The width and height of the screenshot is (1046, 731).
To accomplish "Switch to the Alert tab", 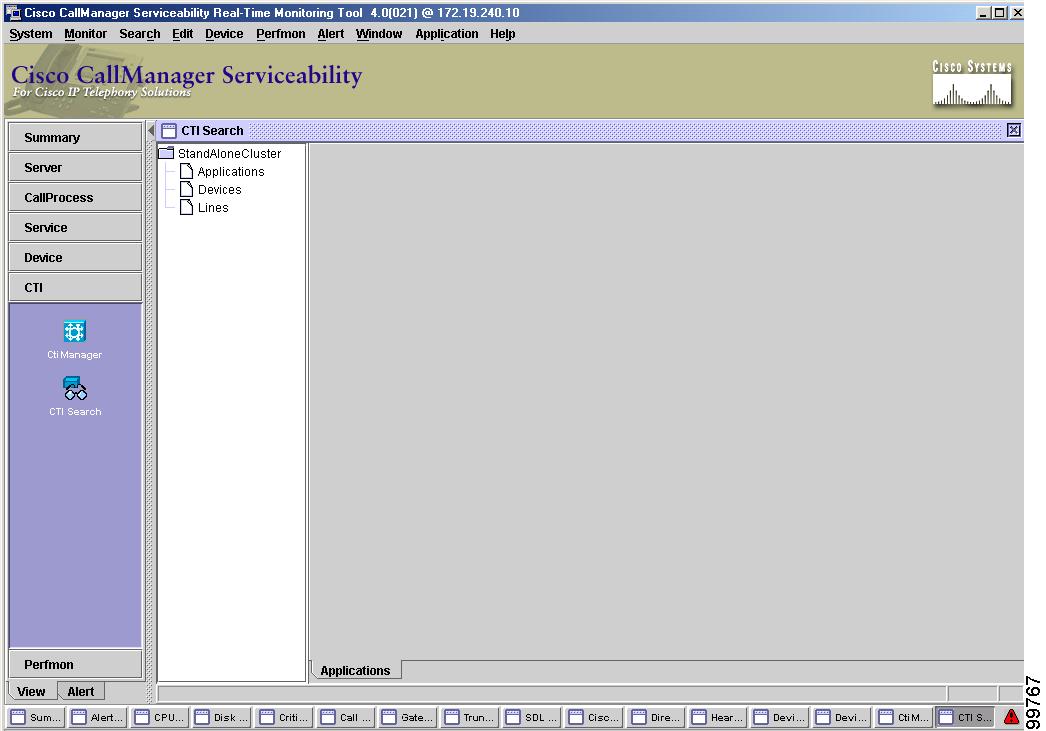I will [x=81, y=692].
